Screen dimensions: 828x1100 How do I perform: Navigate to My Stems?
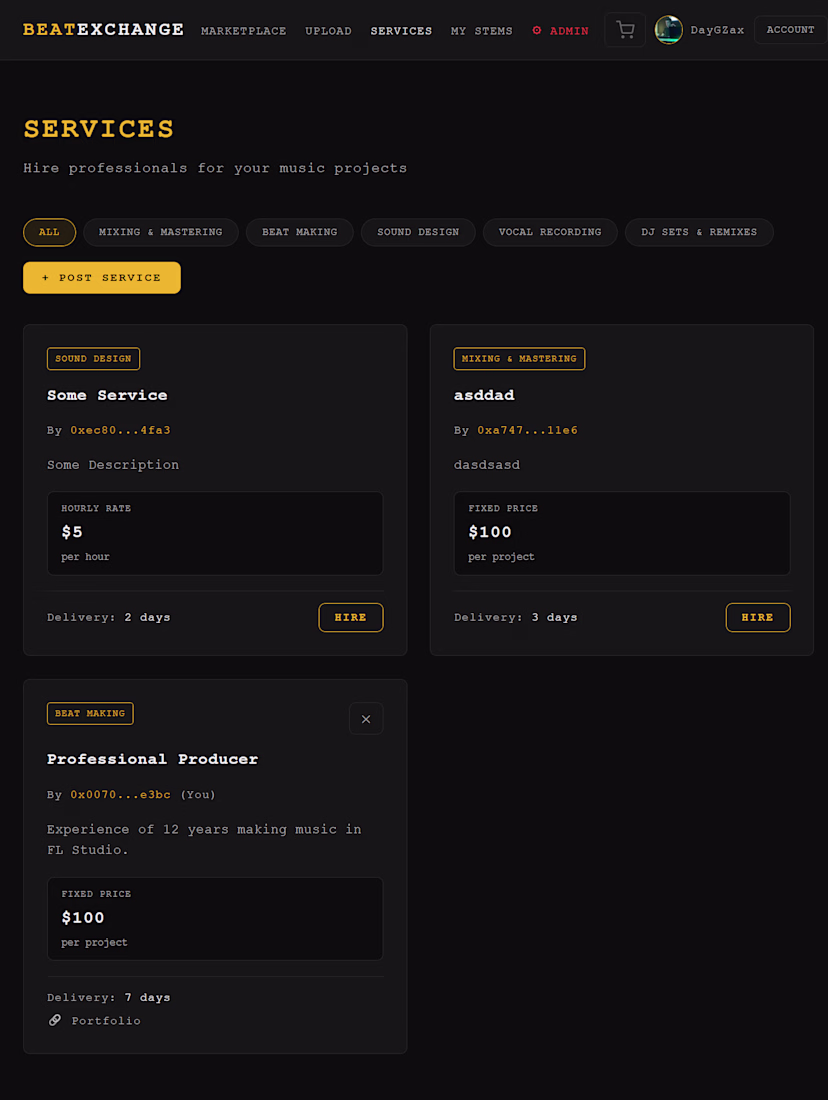pos(481,31)
